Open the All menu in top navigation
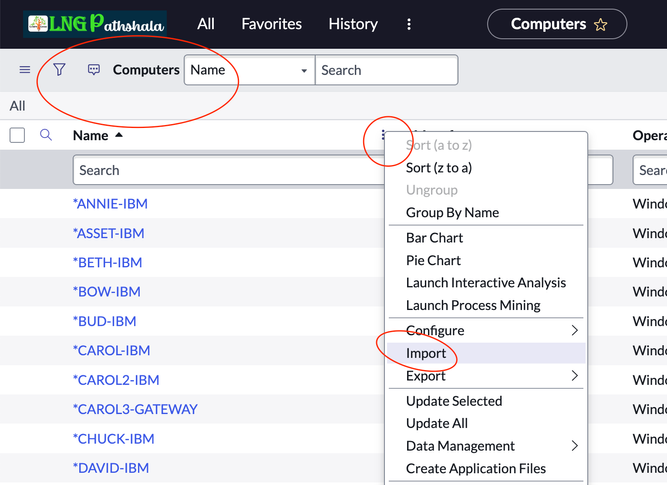This screenshot has height=485, width=667. [x=206, y=24]
